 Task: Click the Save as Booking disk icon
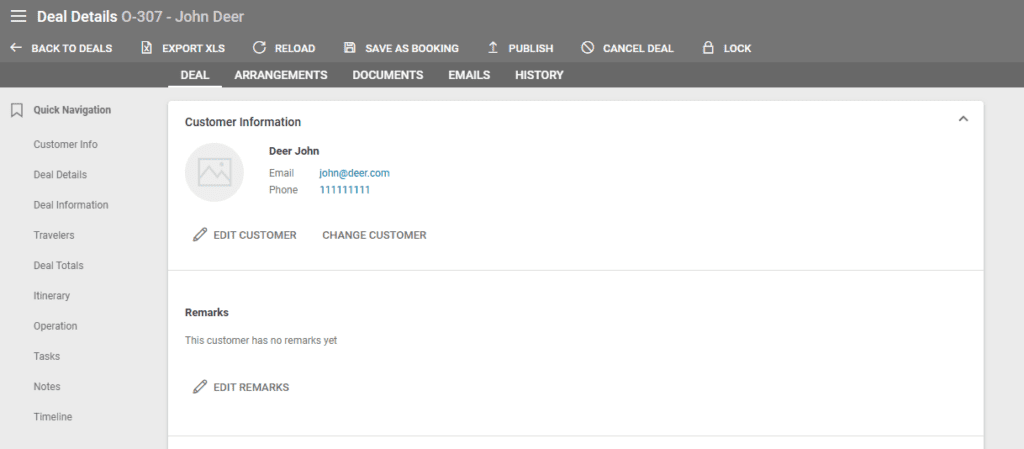coord(349,48)
